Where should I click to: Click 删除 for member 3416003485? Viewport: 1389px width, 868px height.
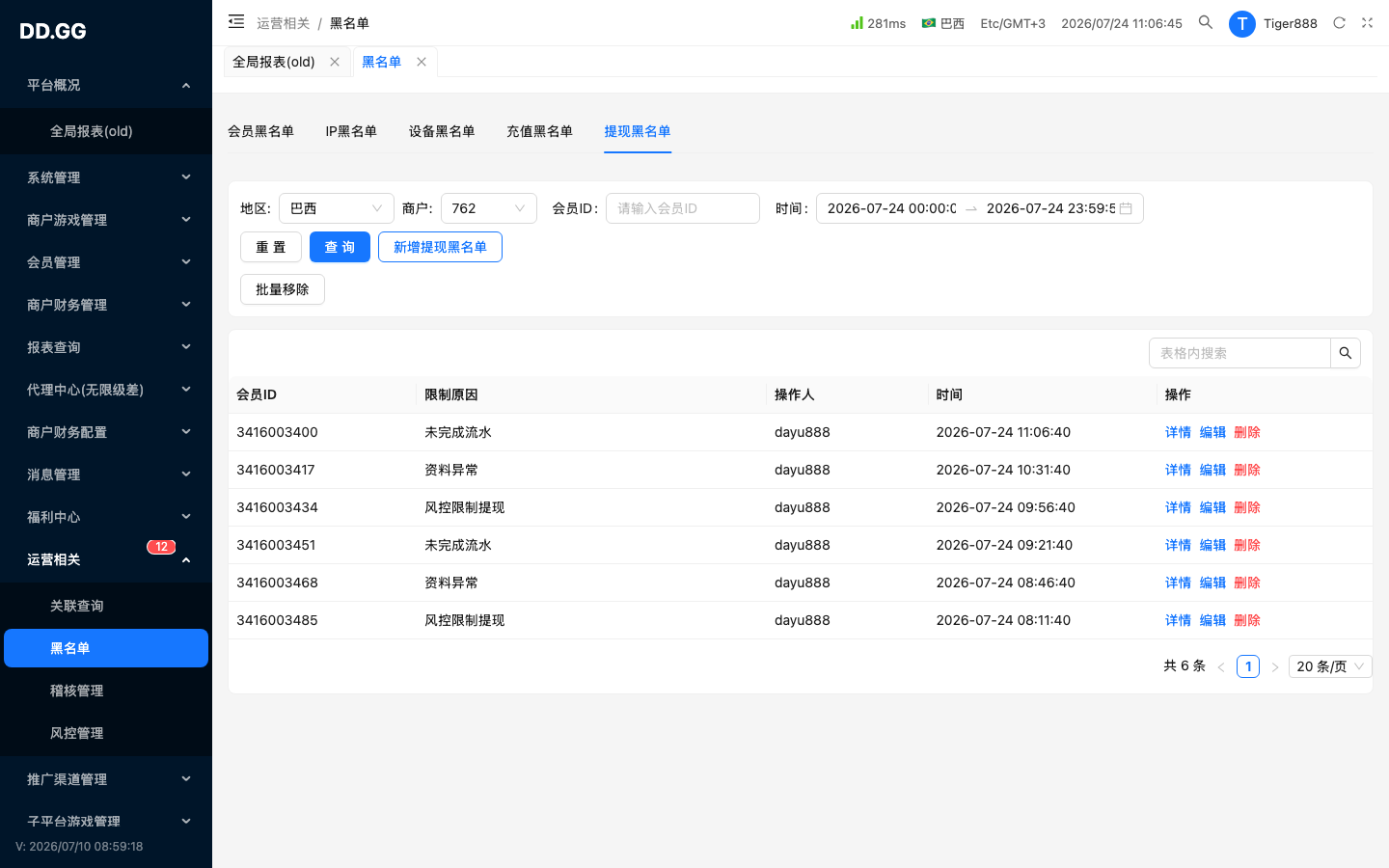click(x=1247, y=620)
